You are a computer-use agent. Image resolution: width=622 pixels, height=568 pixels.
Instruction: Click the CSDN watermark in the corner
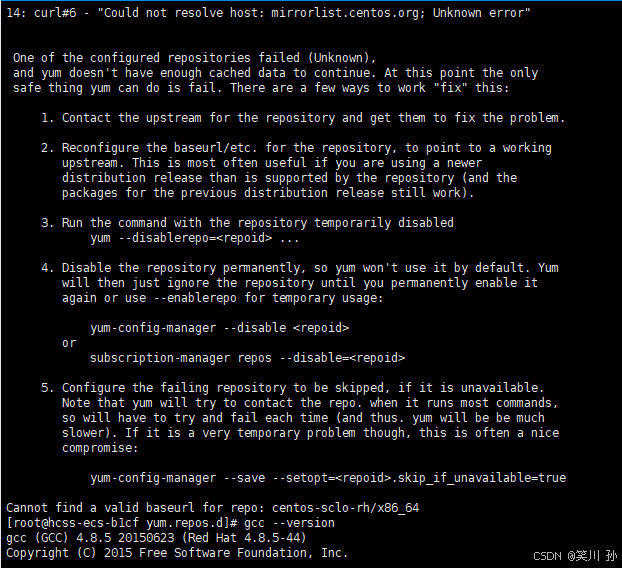pos(575,556)
